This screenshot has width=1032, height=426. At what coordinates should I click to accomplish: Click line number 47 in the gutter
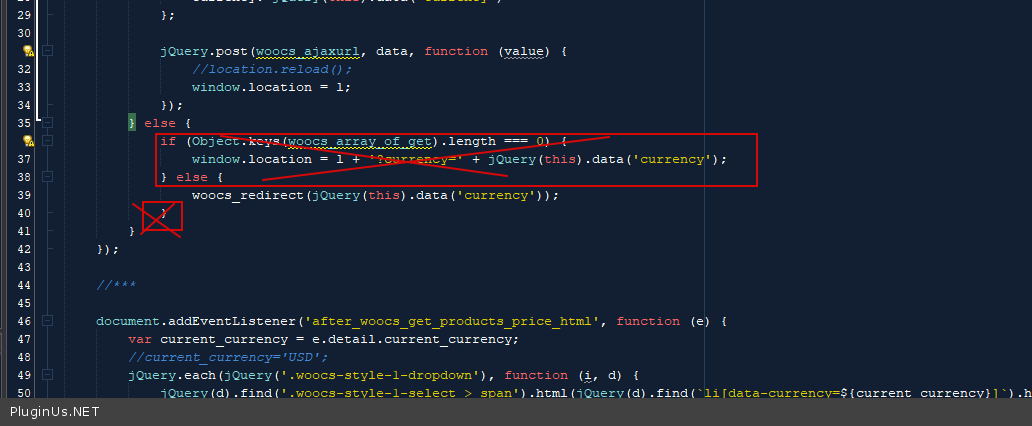click(24, 339)
